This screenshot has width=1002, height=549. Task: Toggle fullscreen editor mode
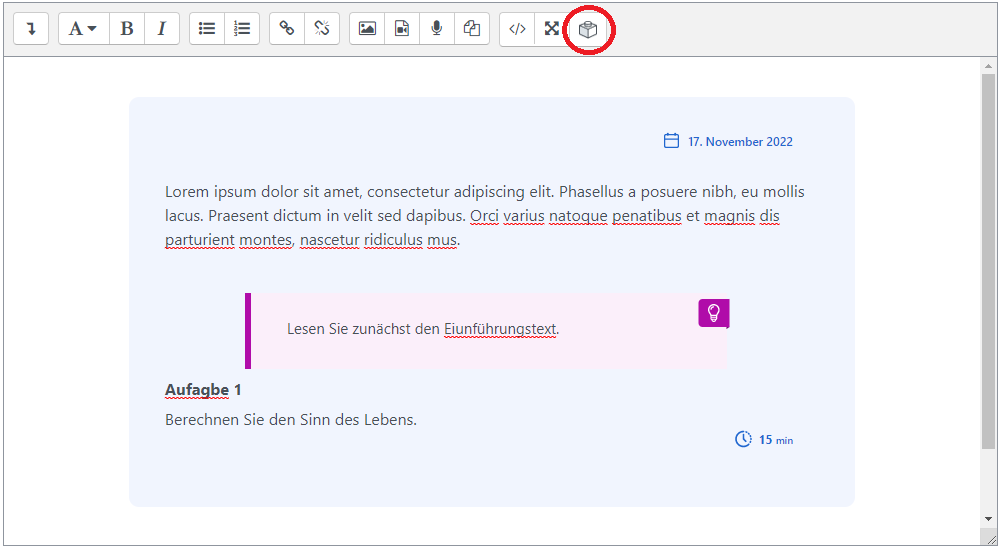click(551, 29)
